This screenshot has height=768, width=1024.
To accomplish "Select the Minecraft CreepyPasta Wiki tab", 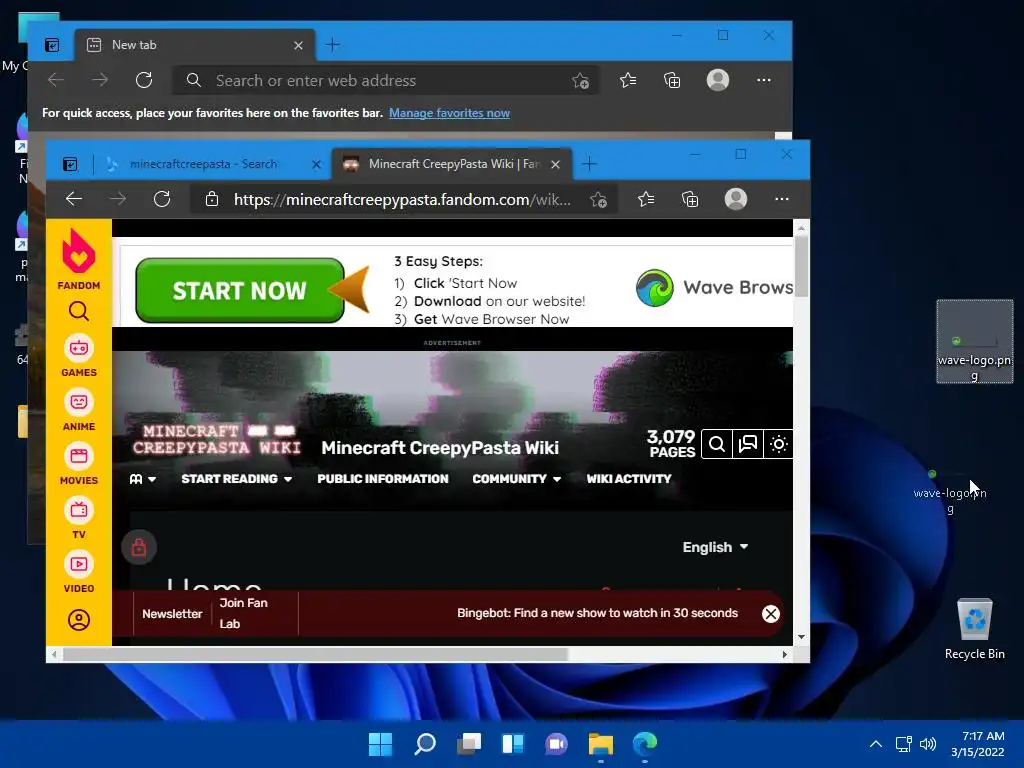I will pyautogui.click(x=453, y=164).
